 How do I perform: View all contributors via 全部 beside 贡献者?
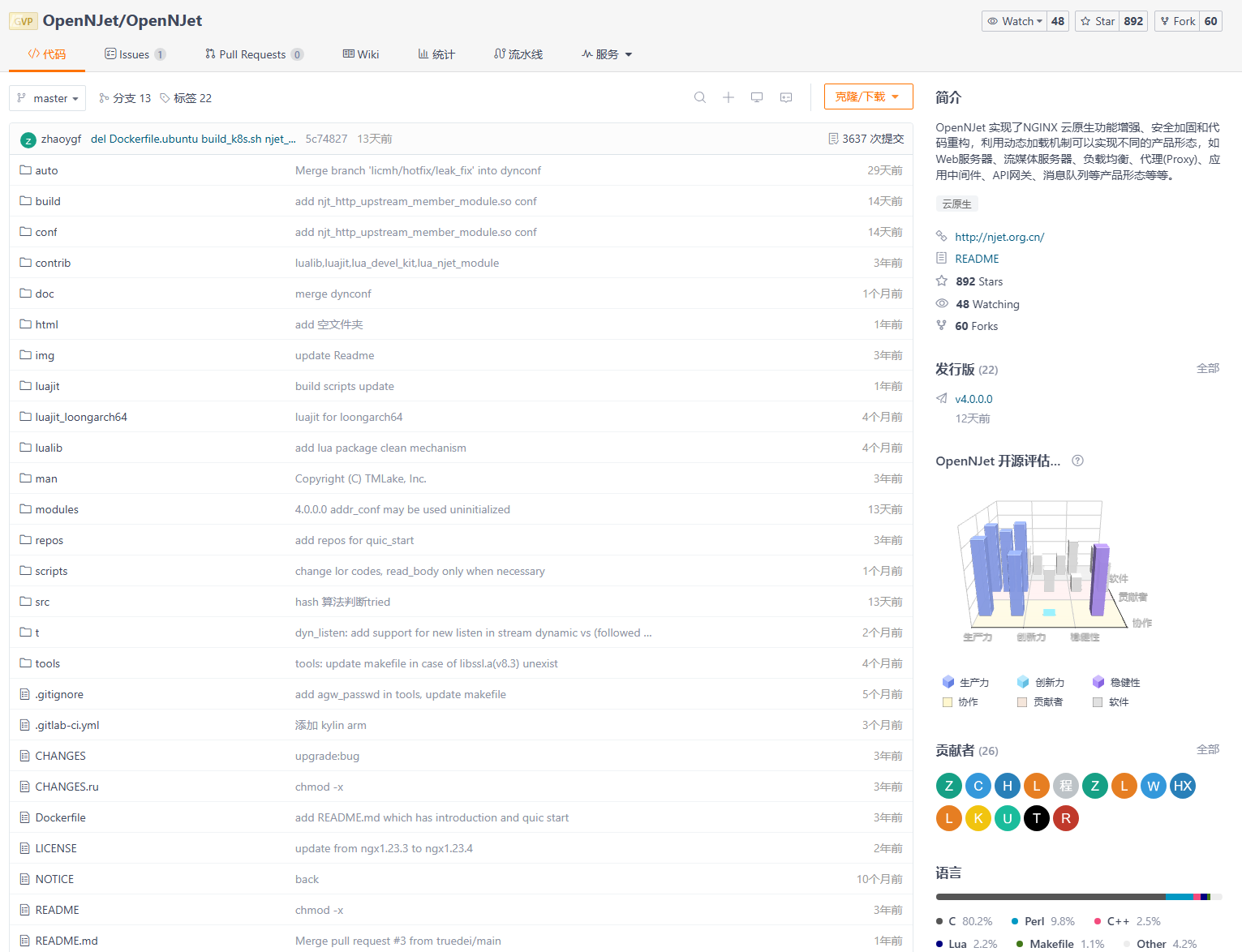coord(1208,749)
